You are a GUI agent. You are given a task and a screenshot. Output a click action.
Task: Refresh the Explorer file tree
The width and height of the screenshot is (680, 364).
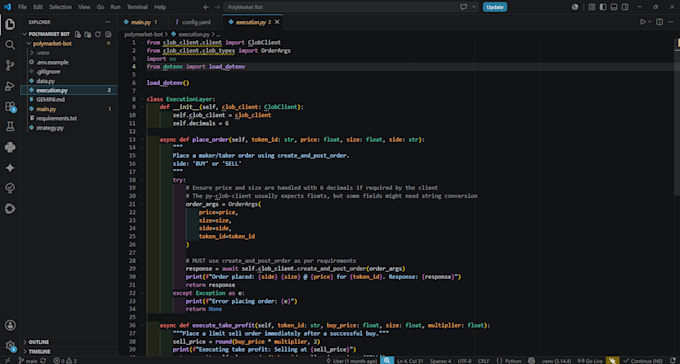point(98,34)
